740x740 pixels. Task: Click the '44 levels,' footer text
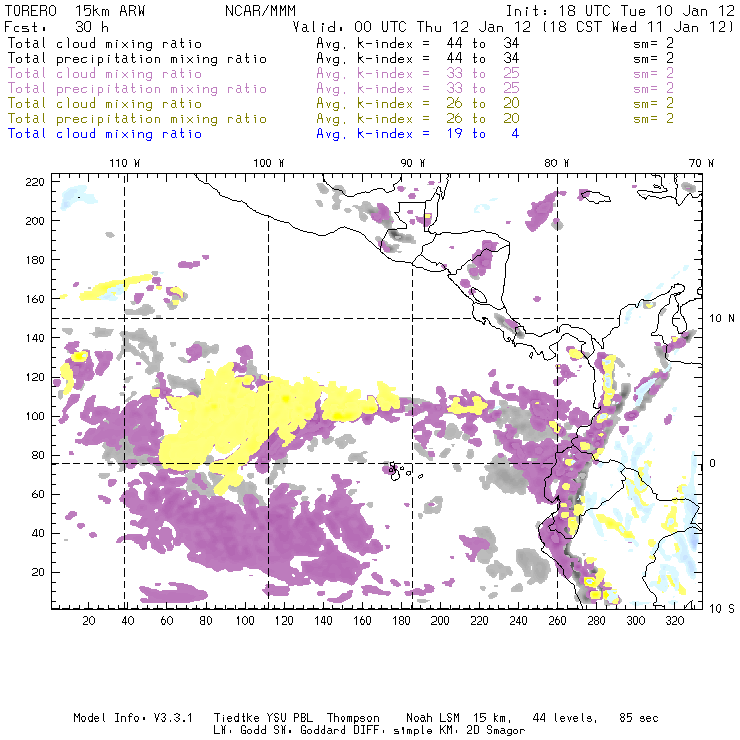click(x=565, y=718)
